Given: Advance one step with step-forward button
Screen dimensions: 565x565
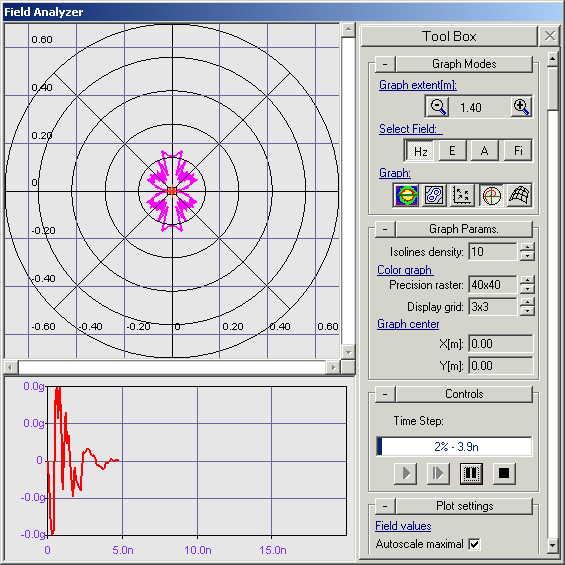Looking at the screenshot, I should coord(438,473).
